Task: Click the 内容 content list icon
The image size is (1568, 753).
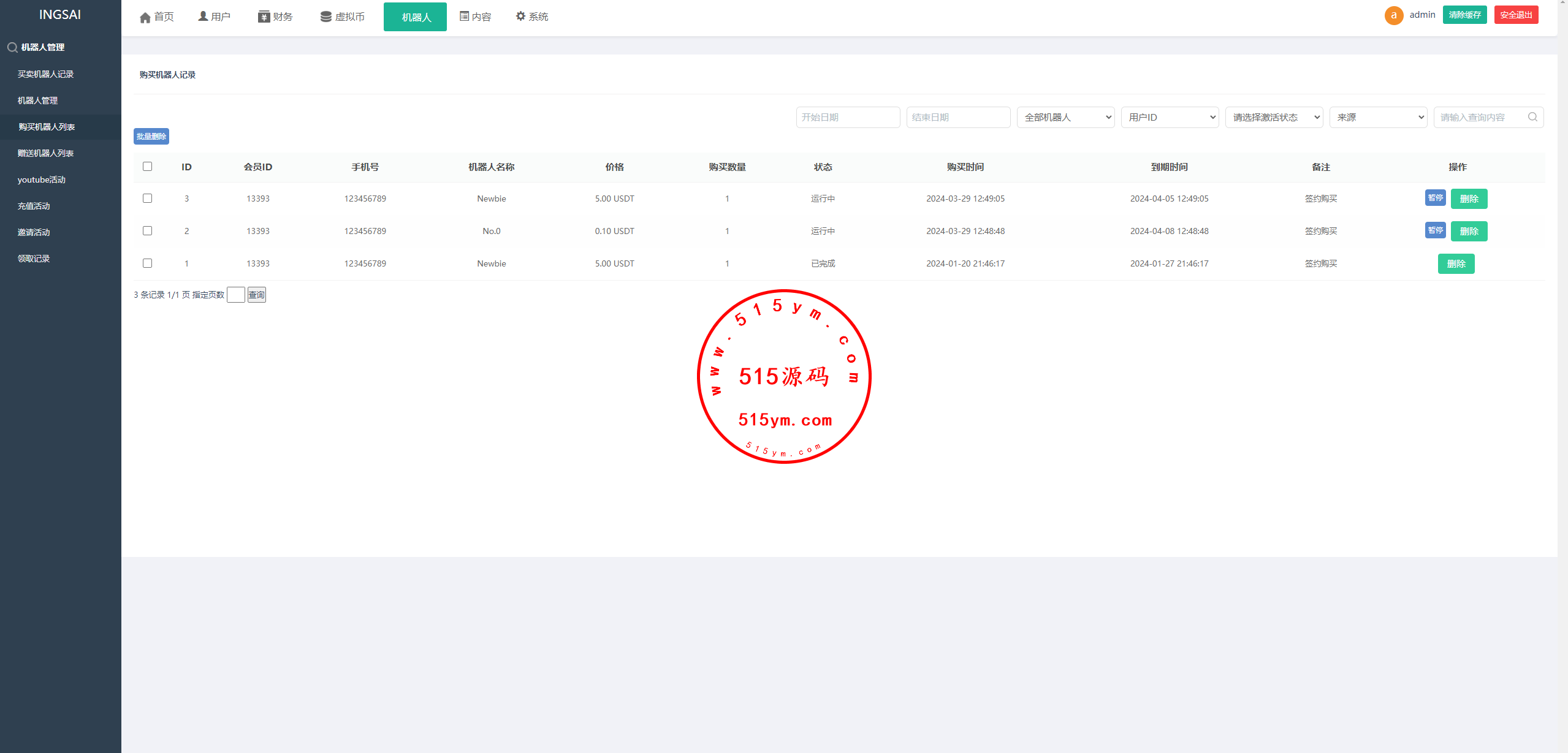Action: point(464,17)
